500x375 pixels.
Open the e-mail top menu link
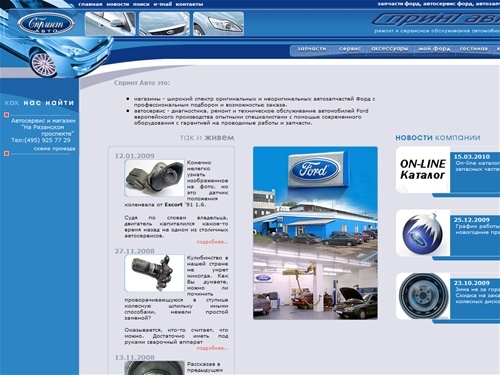pyautogui.click(x=163, y=4)
